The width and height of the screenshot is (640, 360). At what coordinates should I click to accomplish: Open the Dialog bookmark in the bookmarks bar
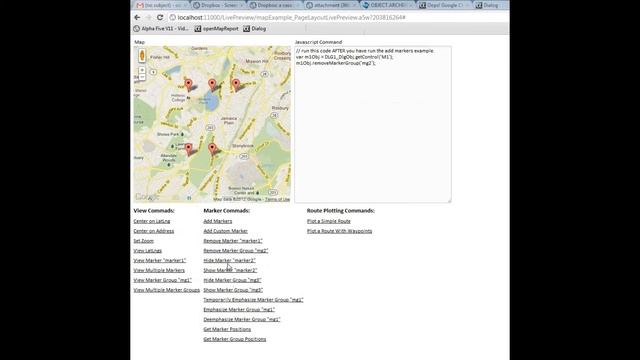[255, 29]
